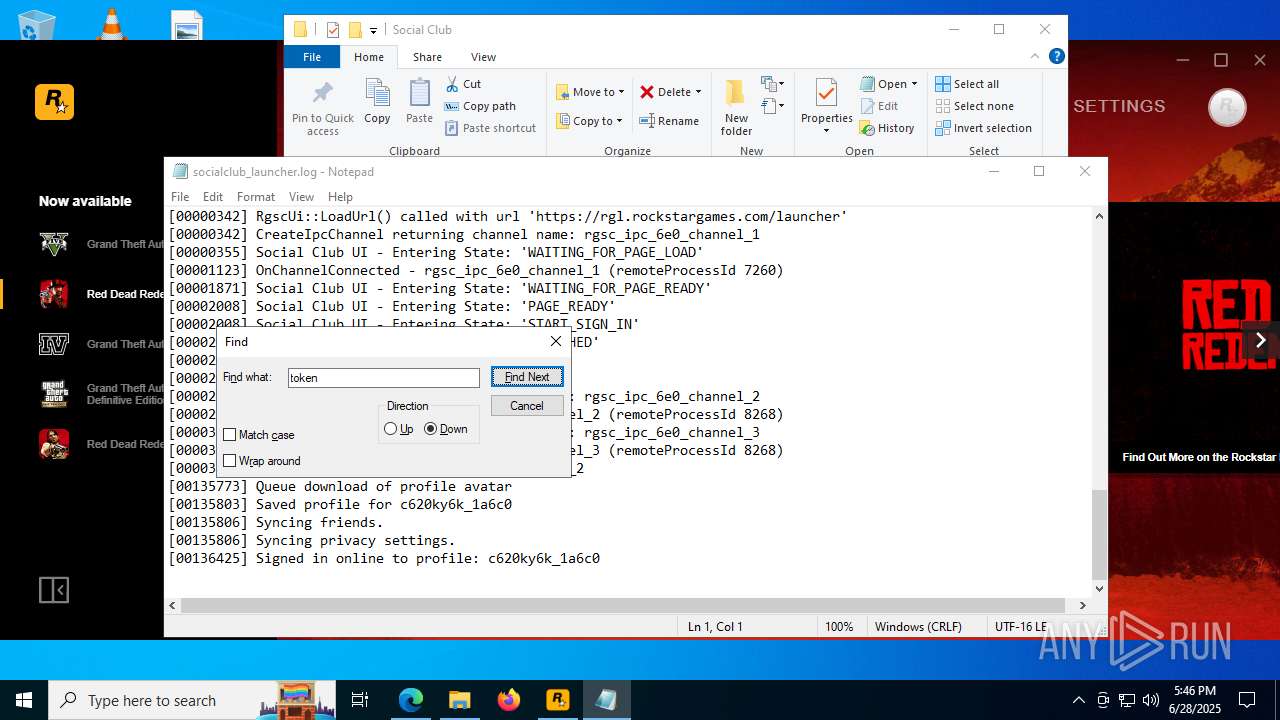The height and width of the screenshot is (720, 1280).
Task: Open Firefox from taskbar
Action: [509, 700]
